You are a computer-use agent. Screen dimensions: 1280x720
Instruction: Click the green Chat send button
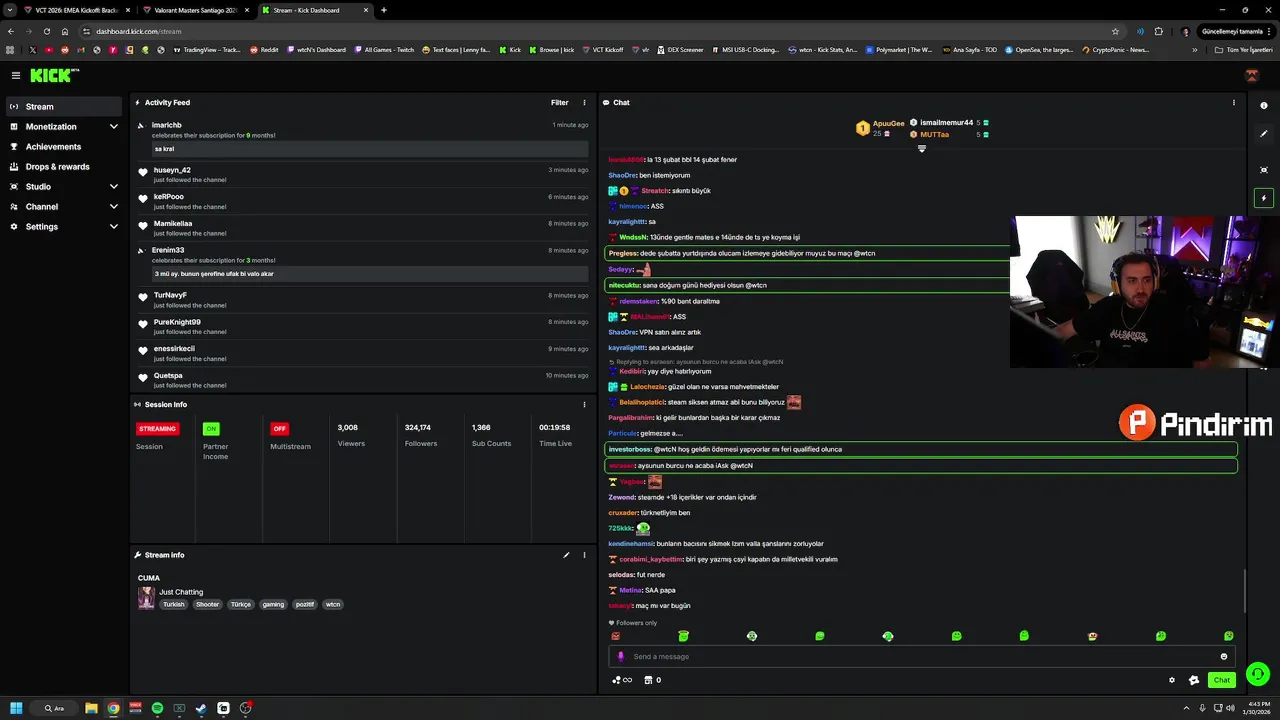1222,680
